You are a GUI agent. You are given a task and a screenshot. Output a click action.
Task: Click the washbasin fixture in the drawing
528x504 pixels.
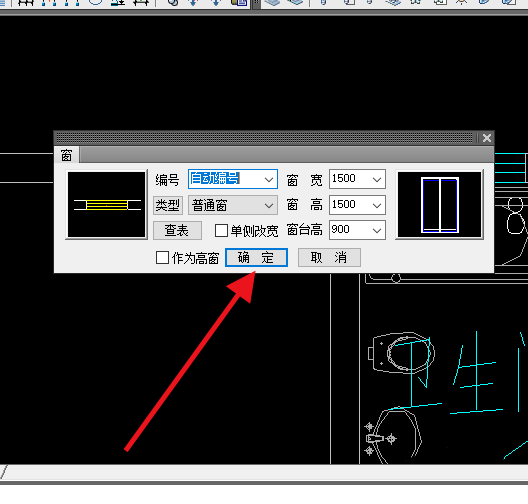394,435
